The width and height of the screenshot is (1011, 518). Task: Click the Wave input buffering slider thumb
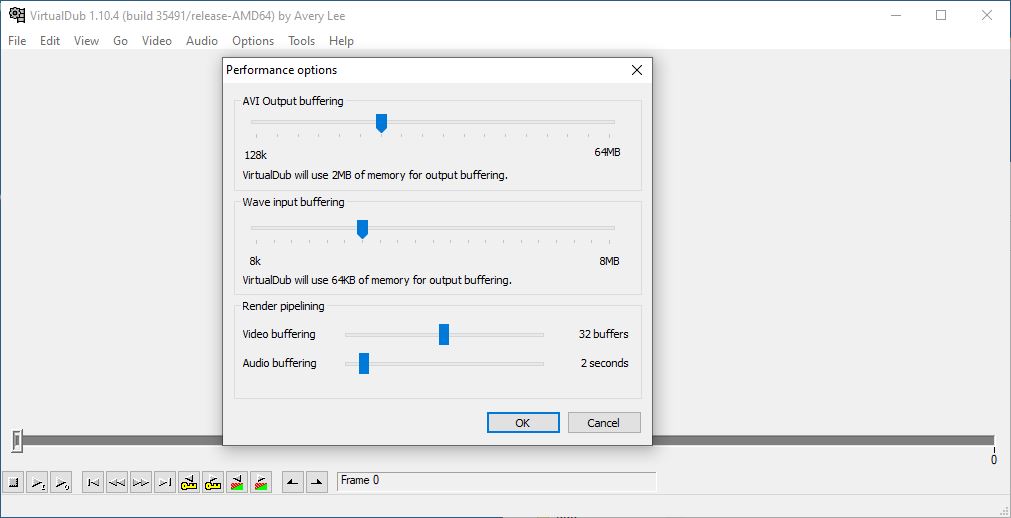(x=362, y=229)
